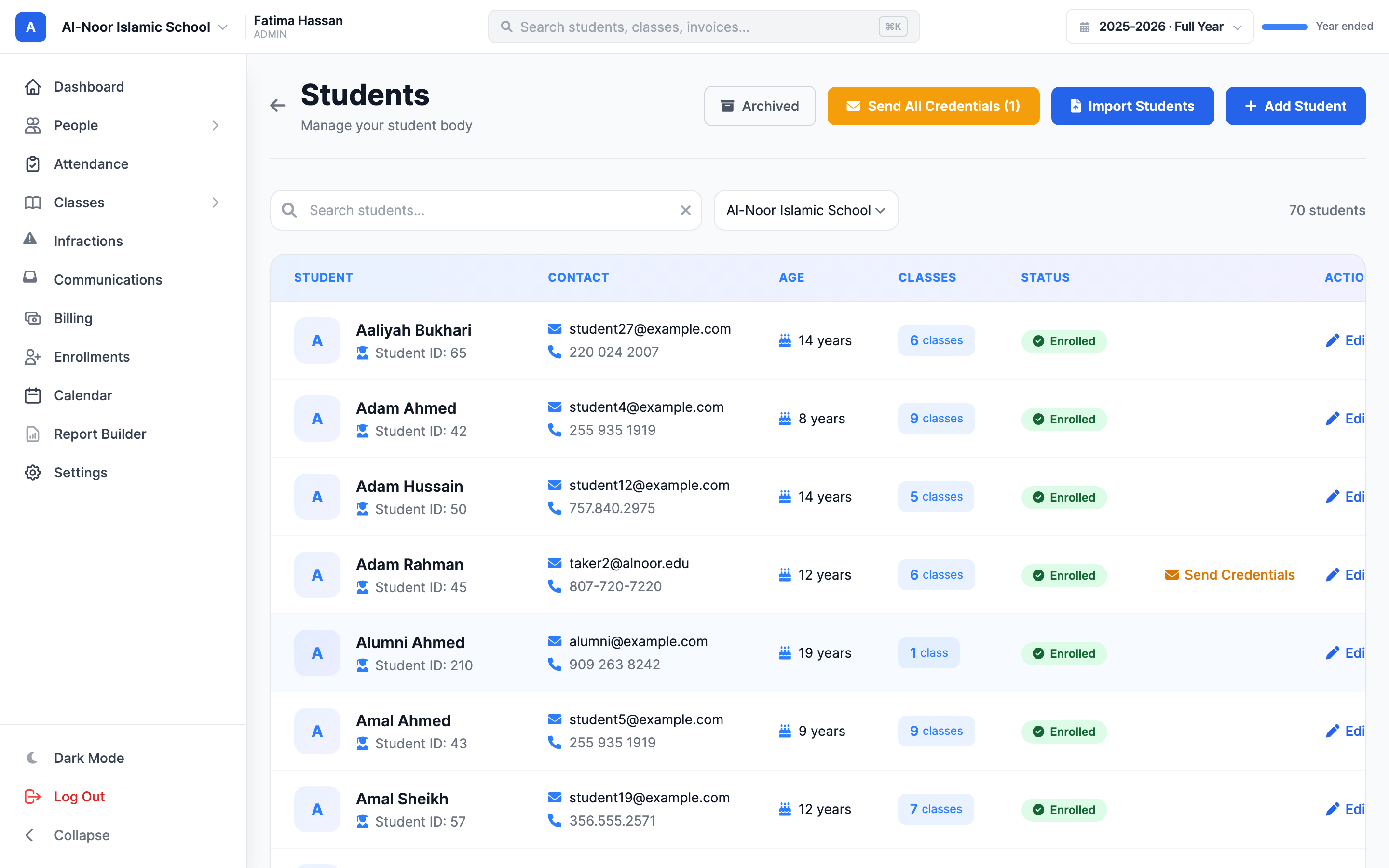Click the Infractions warning icon
Image resolution: width=1389 pixels, height=868 pixels.
pos(30,239)
